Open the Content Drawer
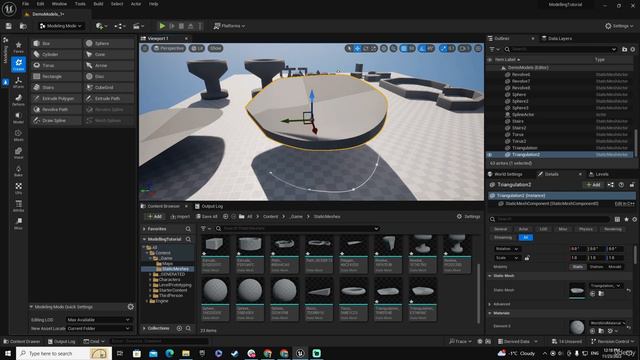This screenshot has width=640, height=360. 22,341
